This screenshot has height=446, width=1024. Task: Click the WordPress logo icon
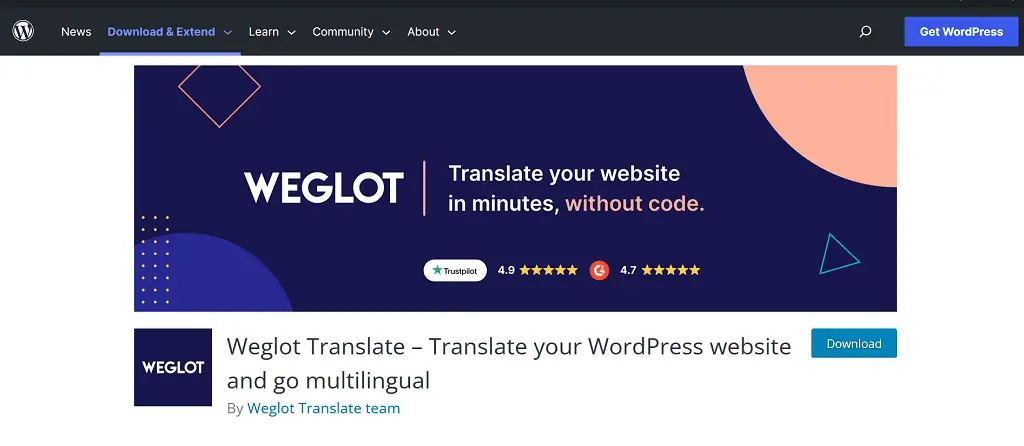point(23,31)
